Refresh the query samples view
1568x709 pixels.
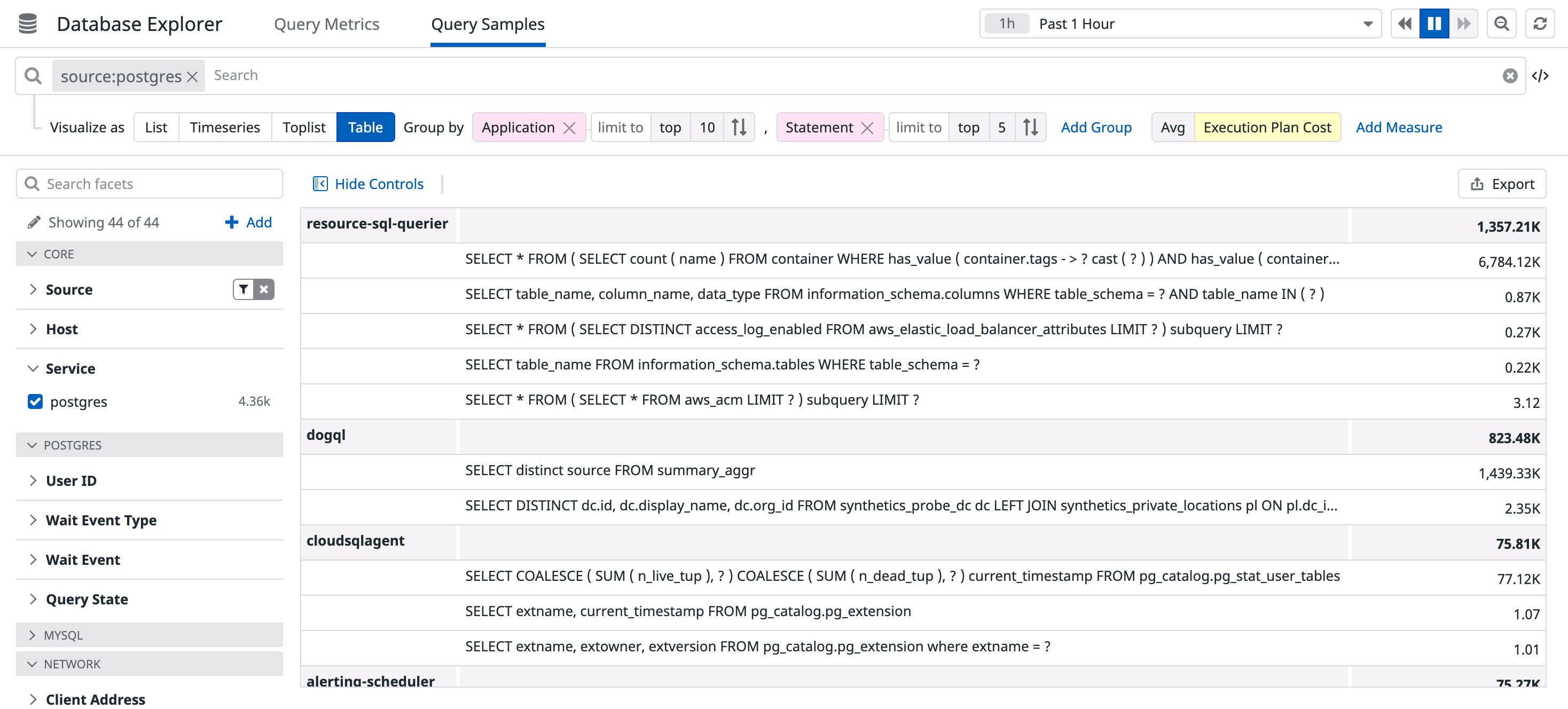click(x=1541, y=23)
